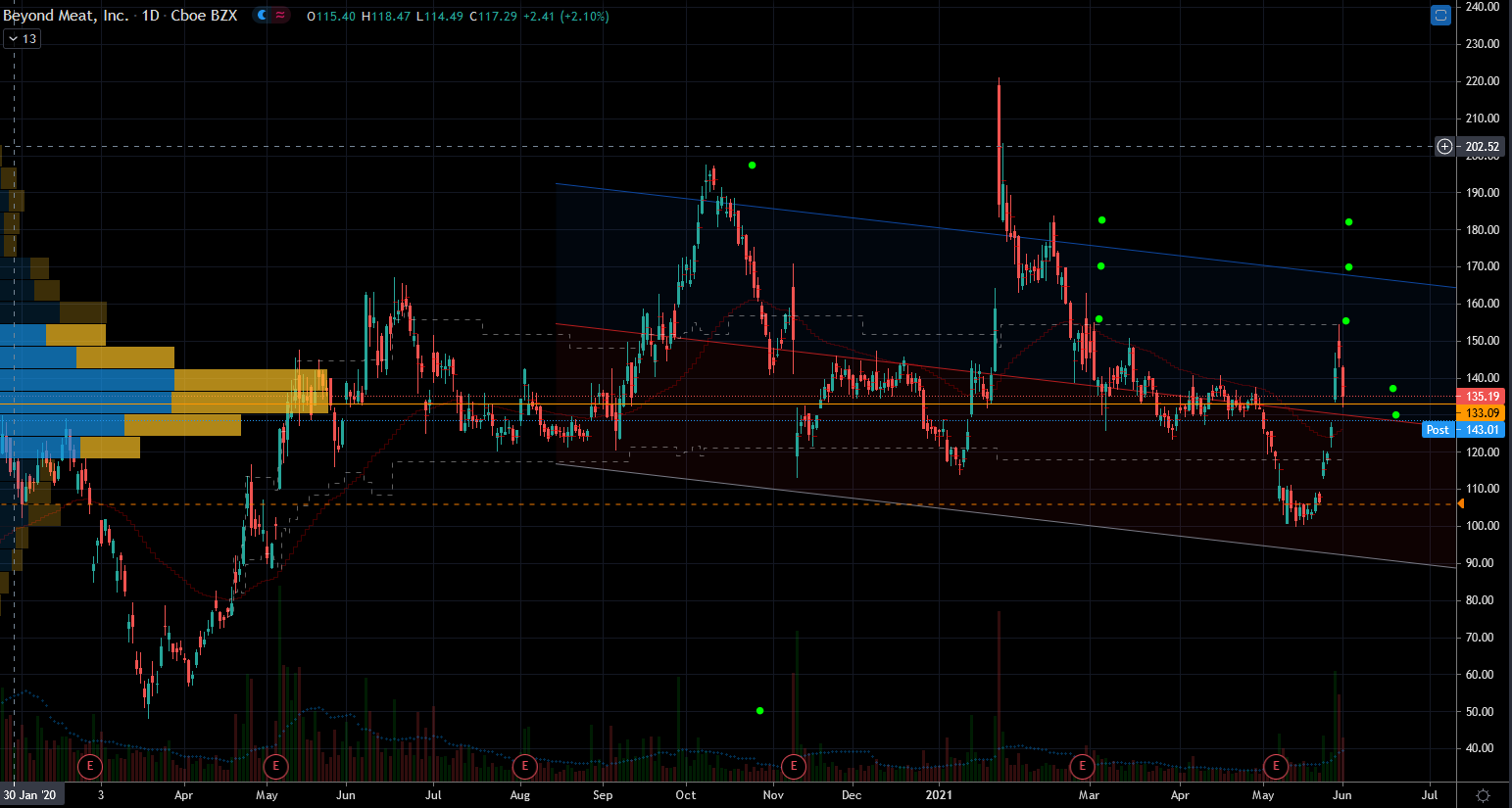The width and height of the screenshot is (1512, 808).
Task: Open chart settings gear icon
Action: [1483, 795]
